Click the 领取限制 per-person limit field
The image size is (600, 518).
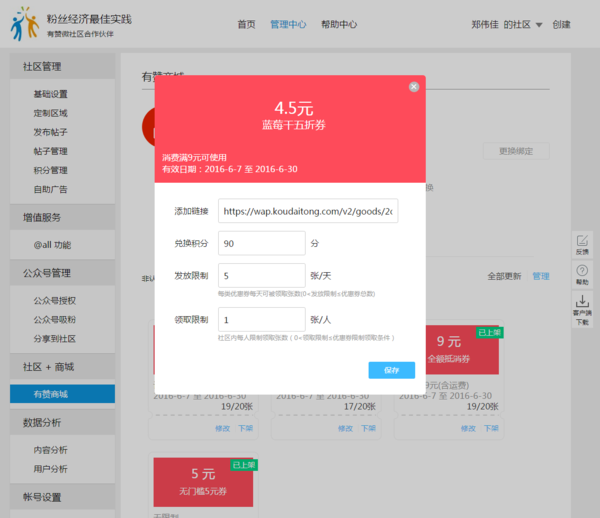(262, 319)
